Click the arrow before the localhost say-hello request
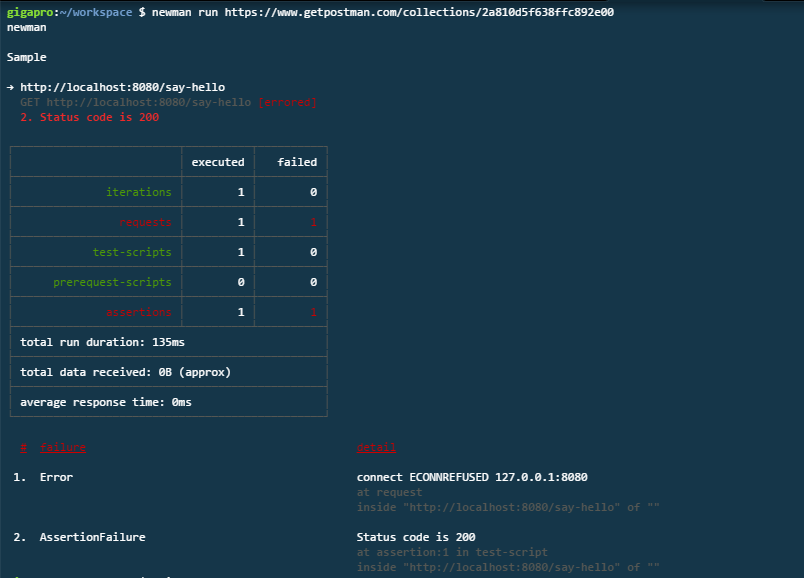 10,87
